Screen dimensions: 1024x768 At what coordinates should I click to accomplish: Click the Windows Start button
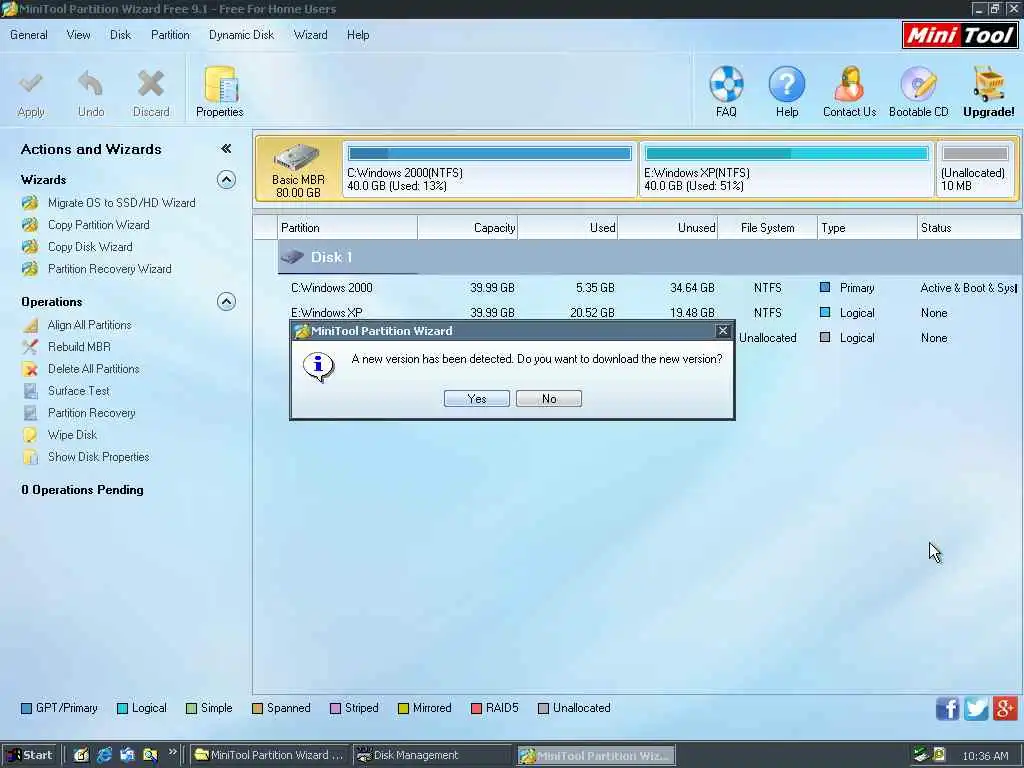29,756
